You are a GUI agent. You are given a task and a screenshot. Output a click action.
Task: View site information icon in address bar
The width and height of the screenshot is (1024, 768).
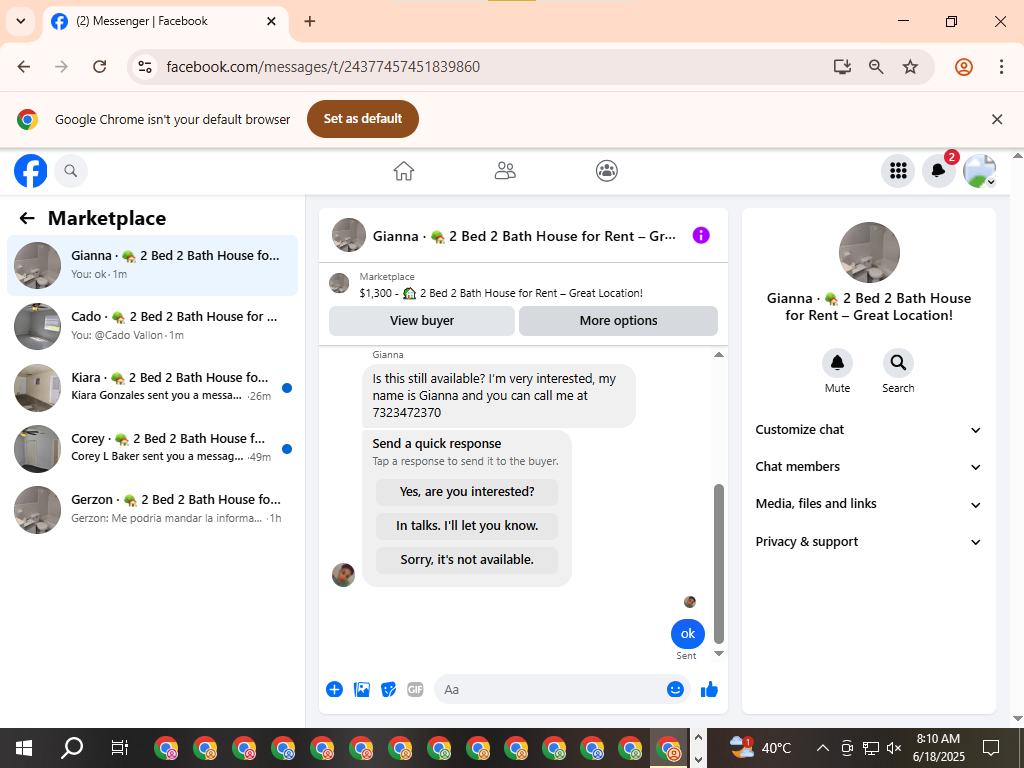(145, 67)
